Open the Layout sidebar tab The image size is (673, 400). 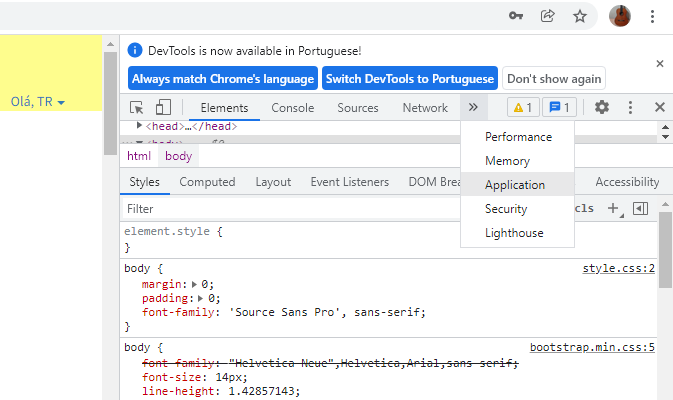(x=273, y=182)
